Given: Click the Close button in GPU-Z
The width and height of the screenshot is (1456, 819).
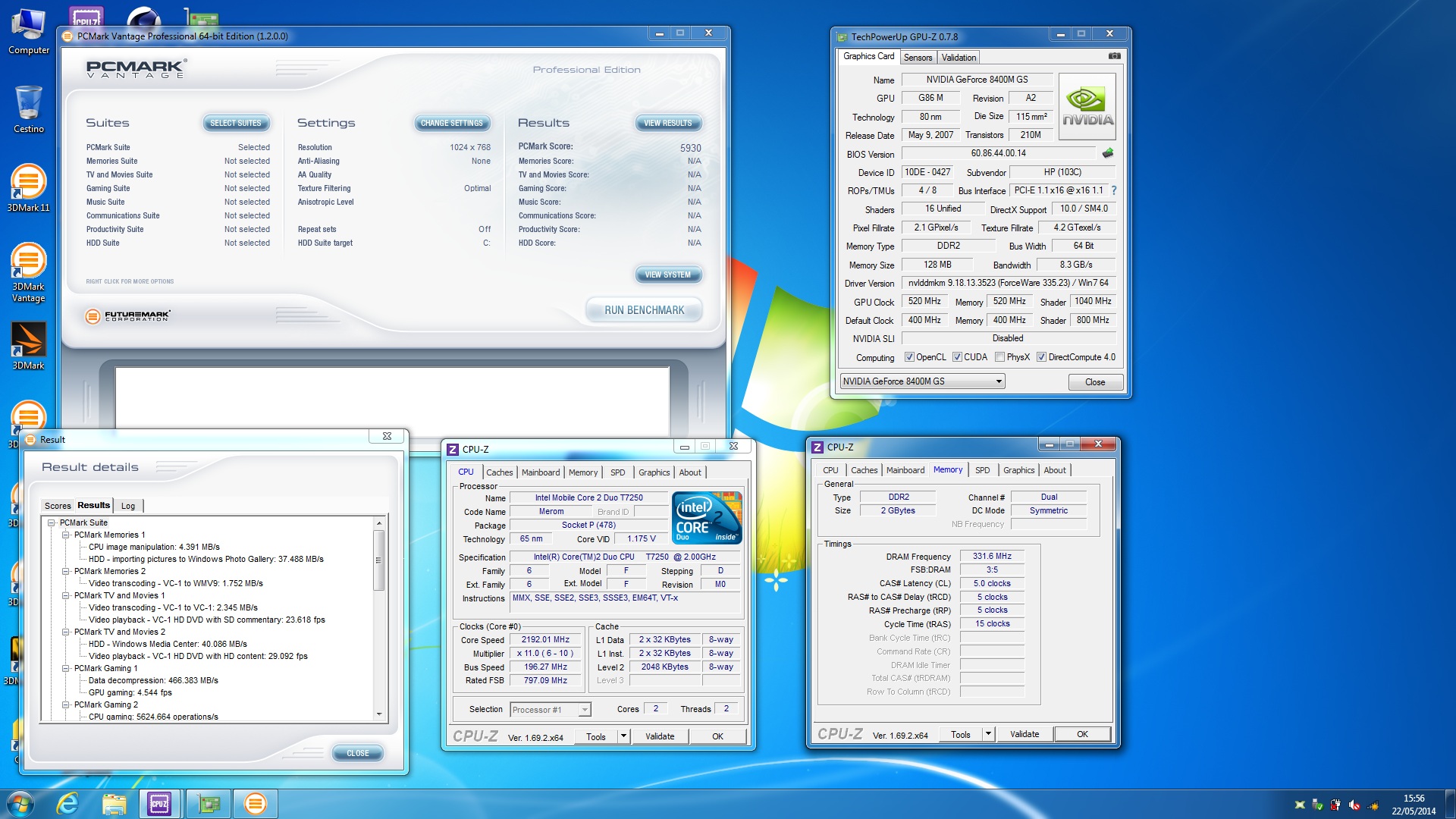Looking at the screenshot, I should pos(1095,382).
